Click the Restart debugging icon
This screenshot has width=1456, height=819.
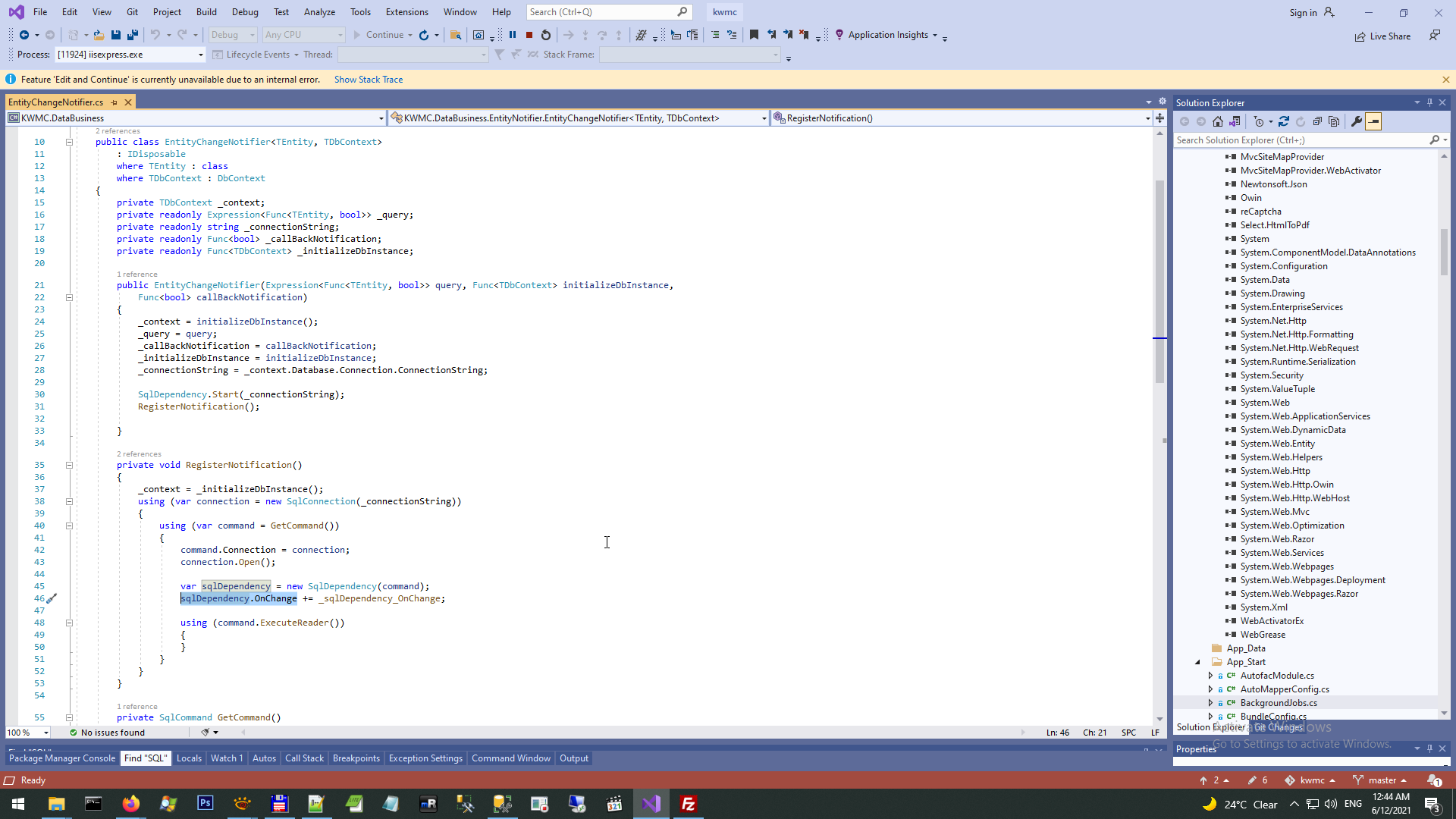point(546,35)
